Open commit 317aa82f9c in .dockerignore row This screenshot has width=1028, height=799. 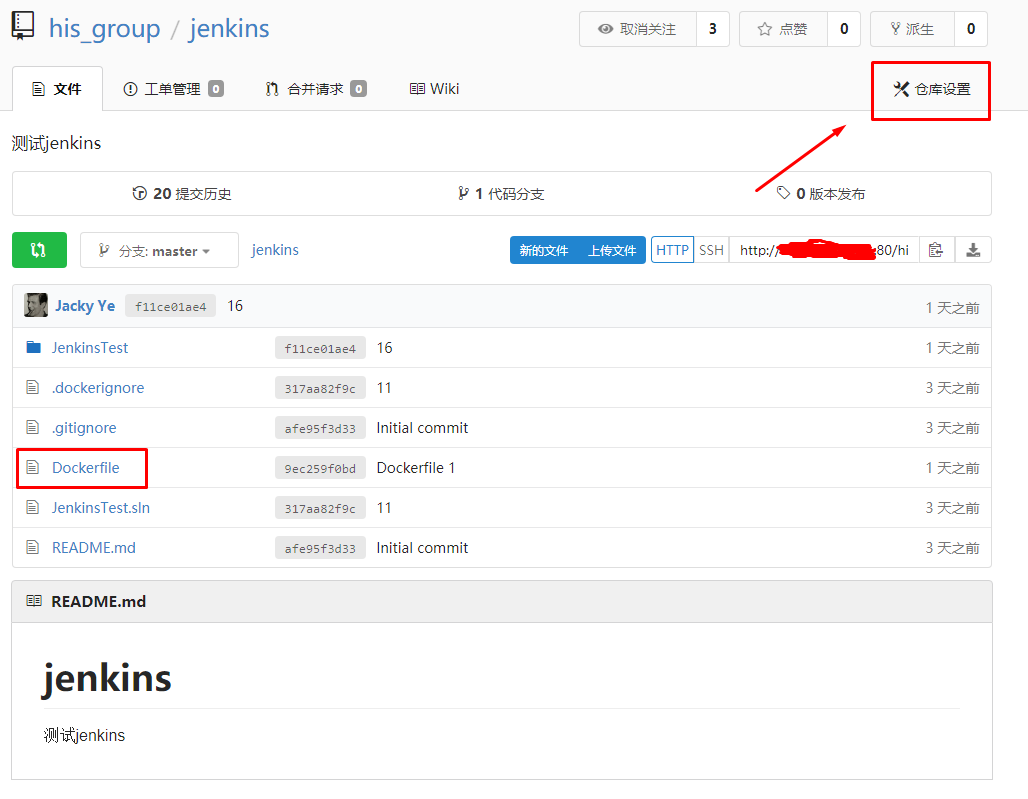320,389
